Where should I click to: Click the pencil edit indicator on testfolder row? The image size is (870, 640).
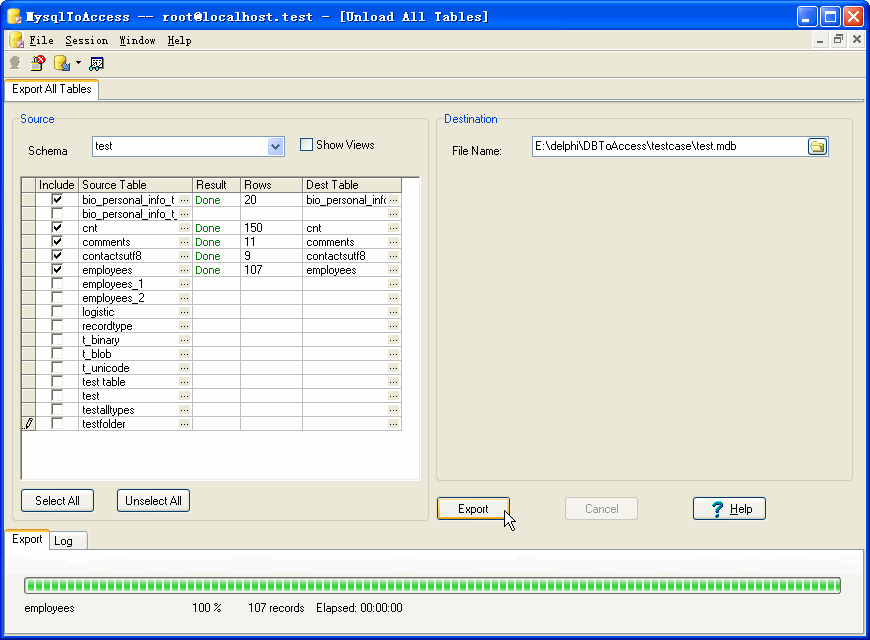28,424
